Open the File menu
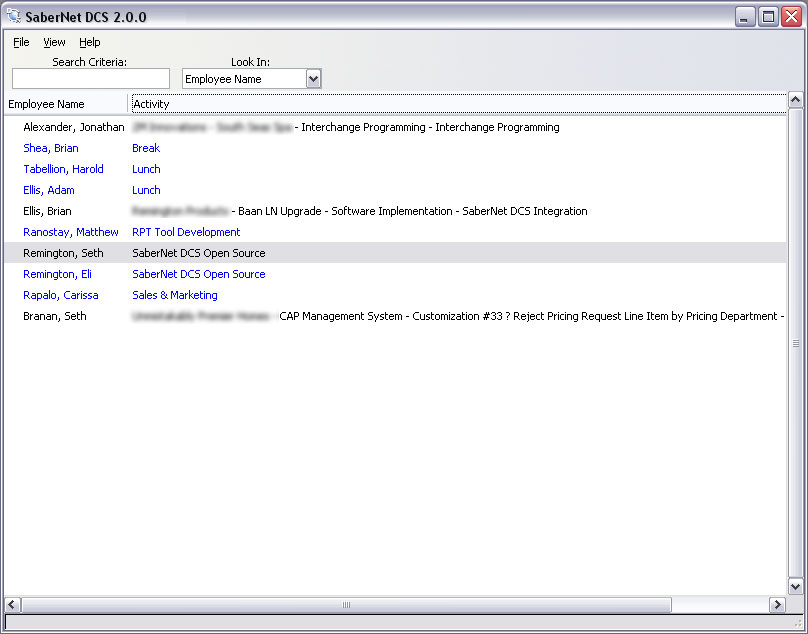This screenshot has width=808, height=634. (21, 42)
